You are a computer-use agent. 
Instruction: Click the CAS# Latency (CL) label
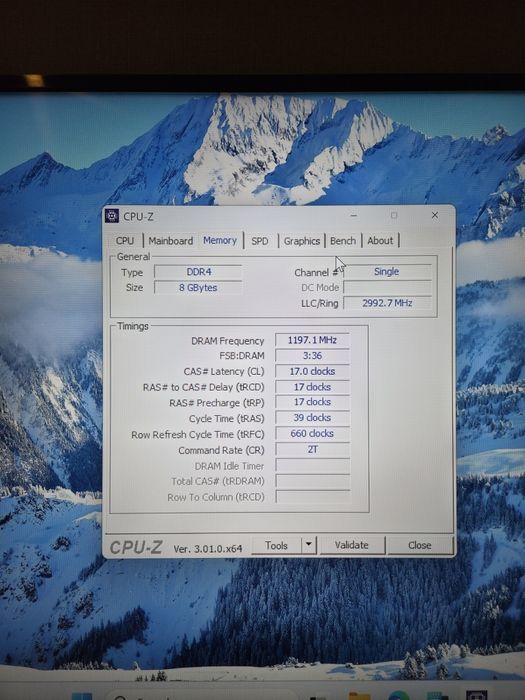pyautogui.click(x=224, y=371)
